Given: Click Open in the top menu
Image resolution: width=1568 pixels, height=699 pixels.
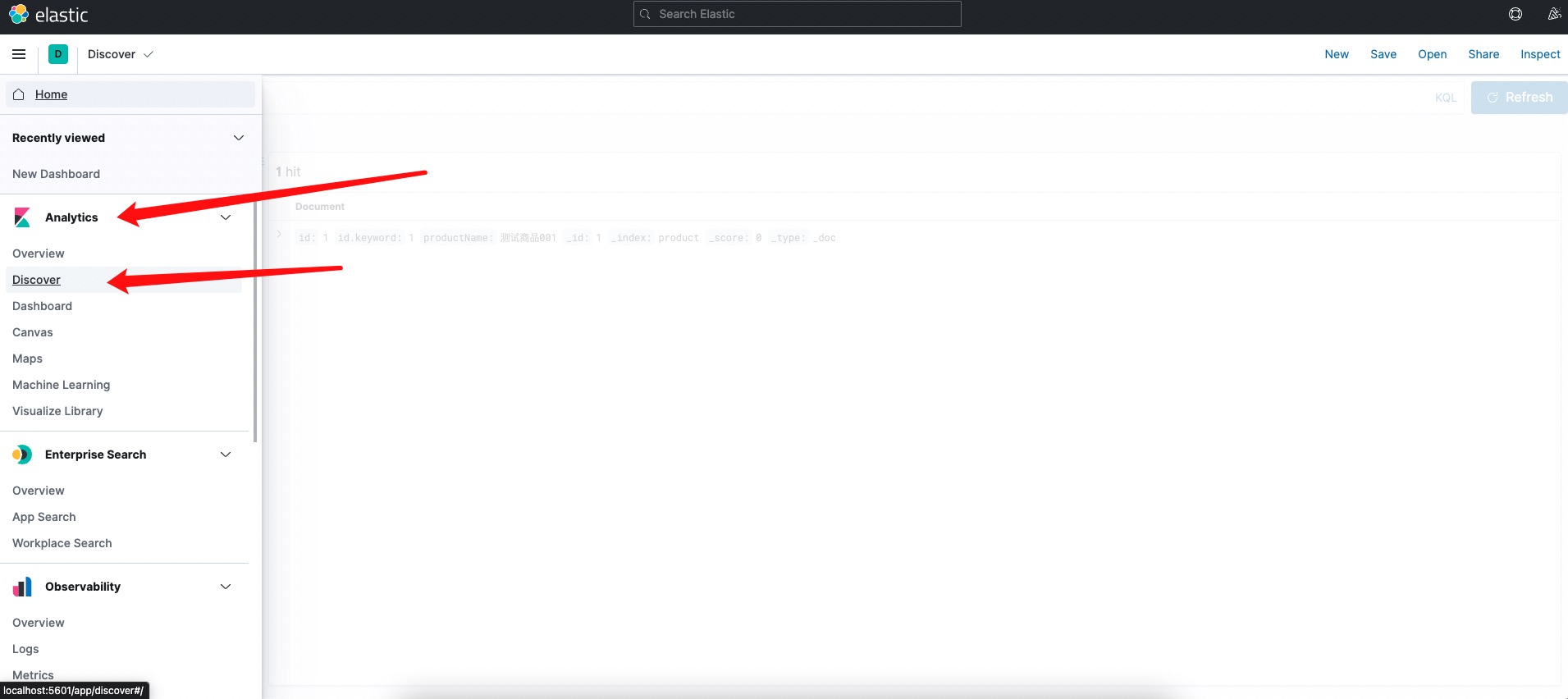Looking at the screenshot, I should [1433, 54].
